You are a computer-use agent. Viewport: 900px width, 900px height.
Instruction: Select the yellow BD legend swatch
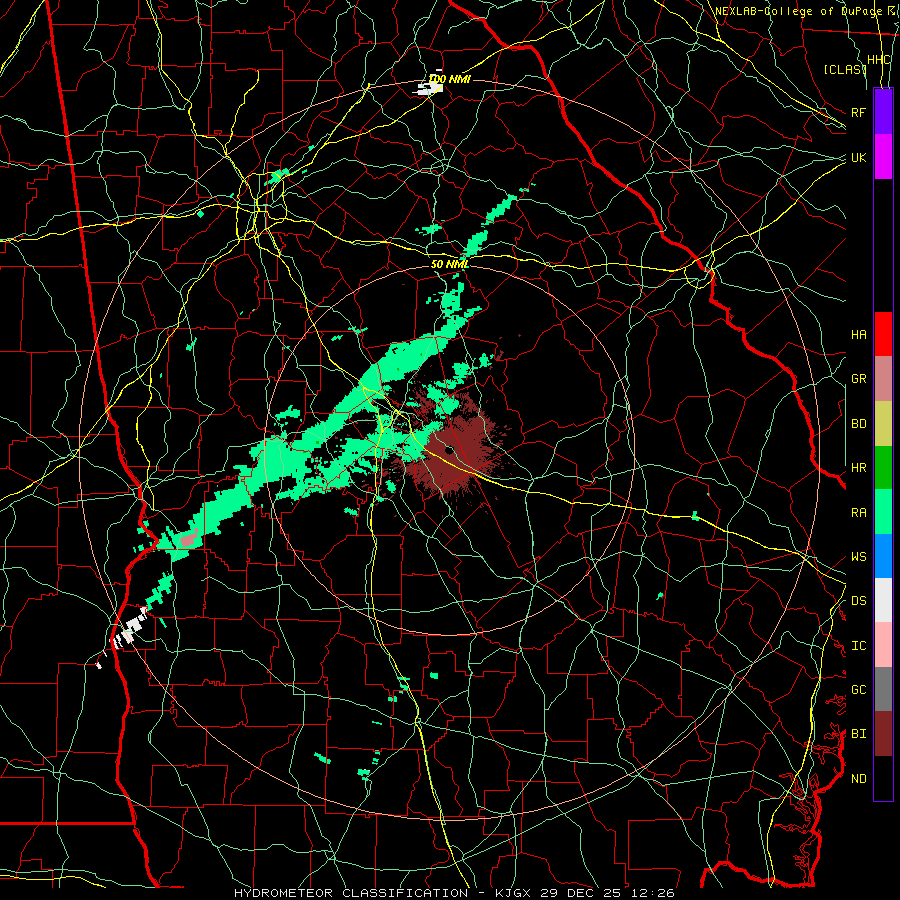[883, 423]
